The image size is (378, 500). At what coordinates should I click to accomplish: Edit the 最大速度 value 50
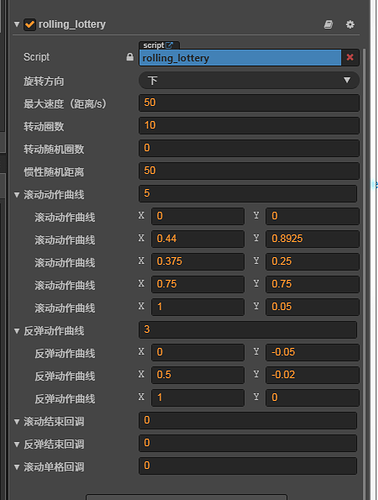pyautogui.click(x=249, y=103)
